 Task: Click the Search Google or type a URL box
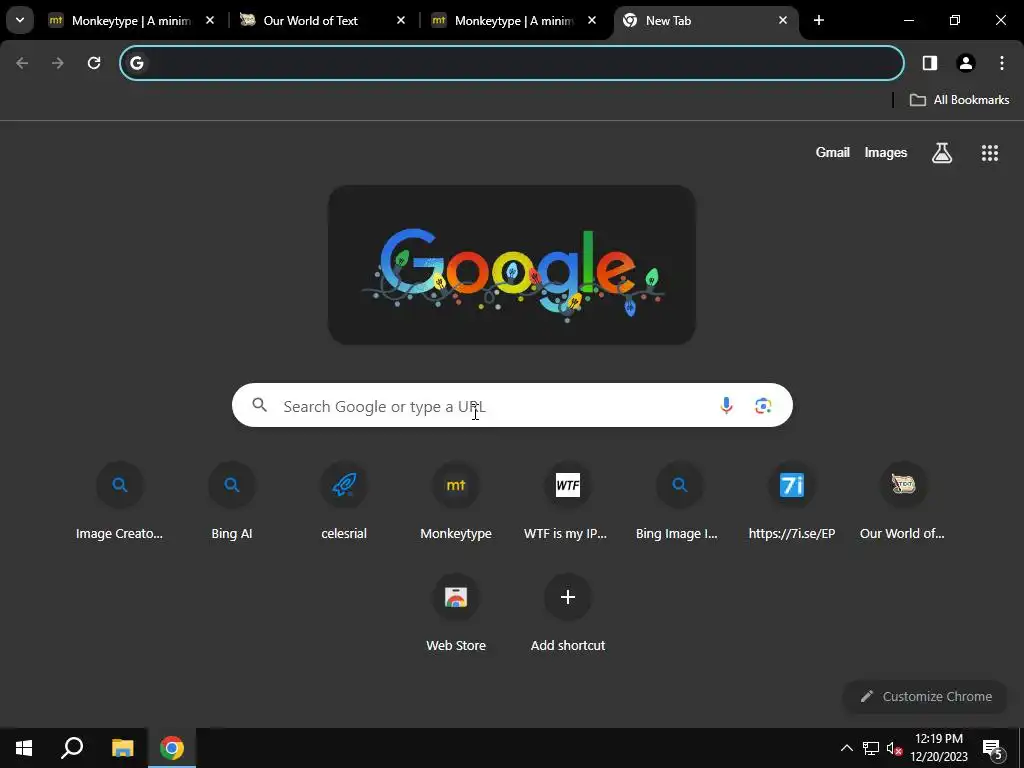(x=512, y=406)
